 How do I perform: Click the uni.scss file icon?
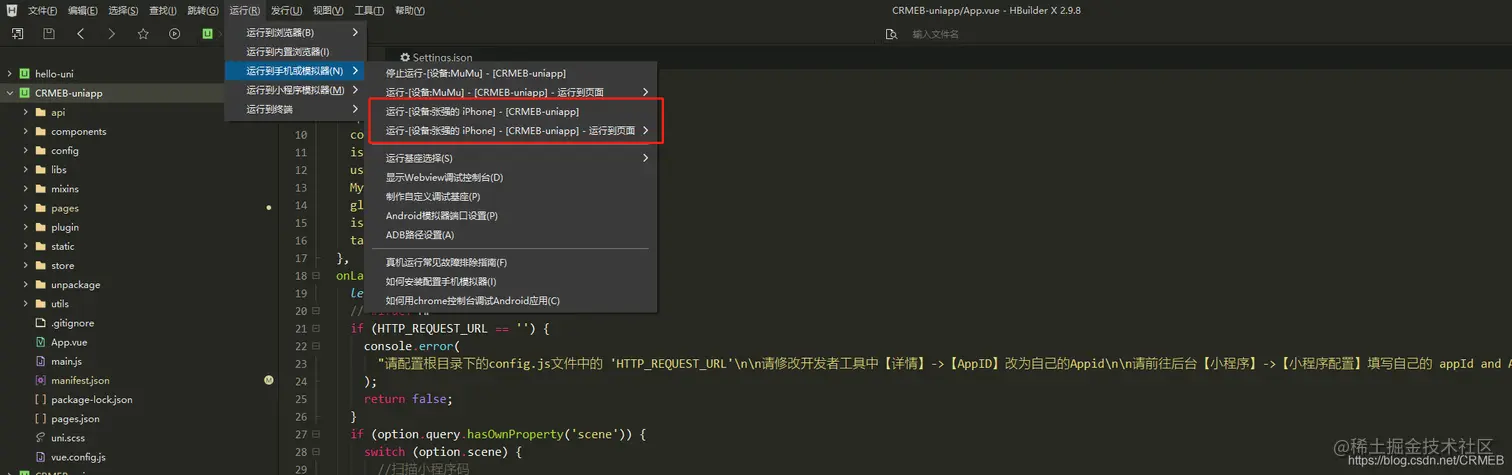point(40,437)
